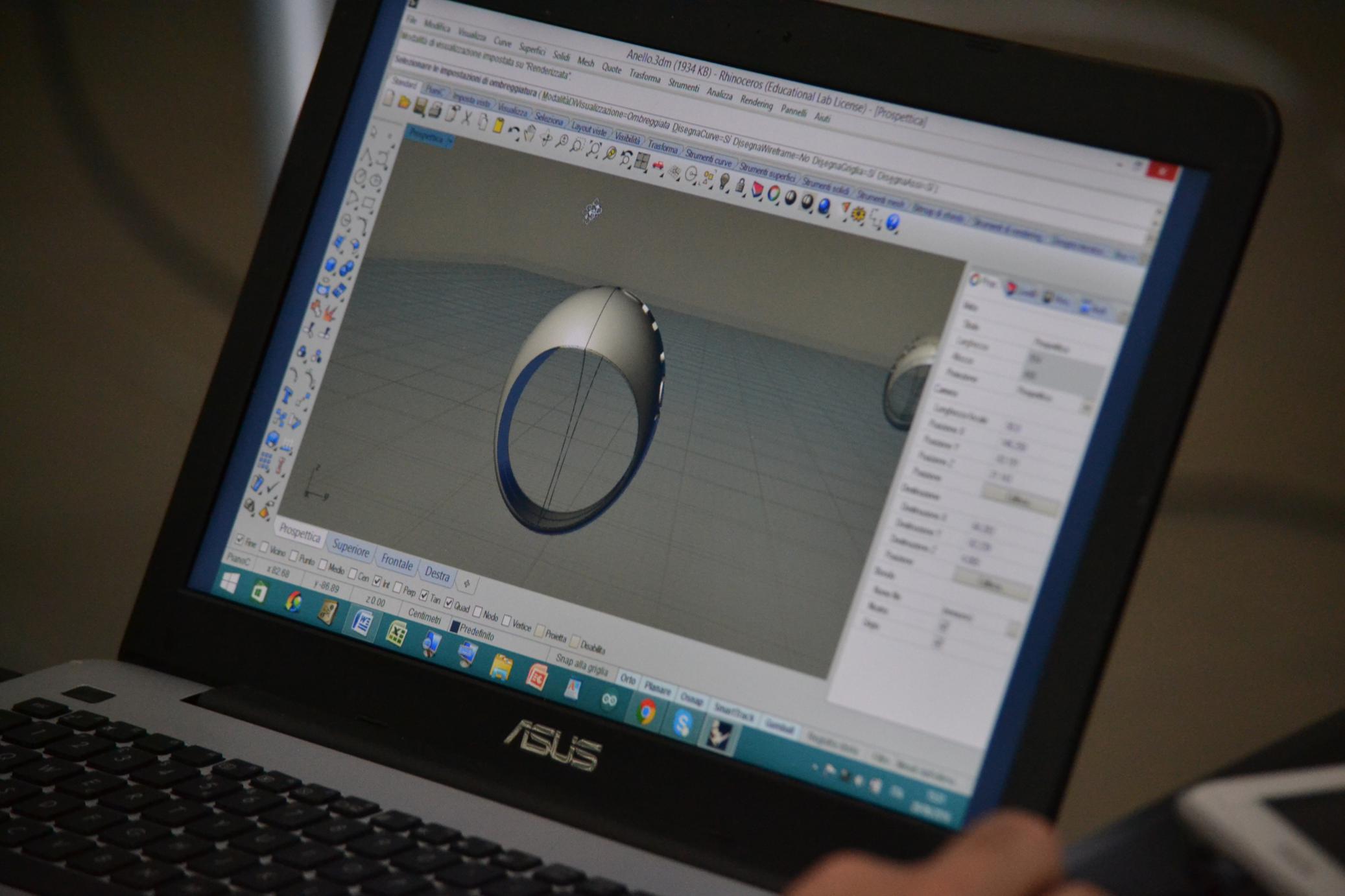Open the Superfici menu

532,49
